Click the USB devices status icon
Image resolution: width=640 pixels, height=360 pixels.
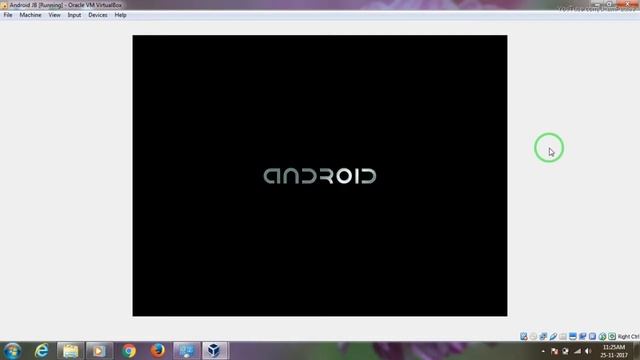(x=553, y=336)
